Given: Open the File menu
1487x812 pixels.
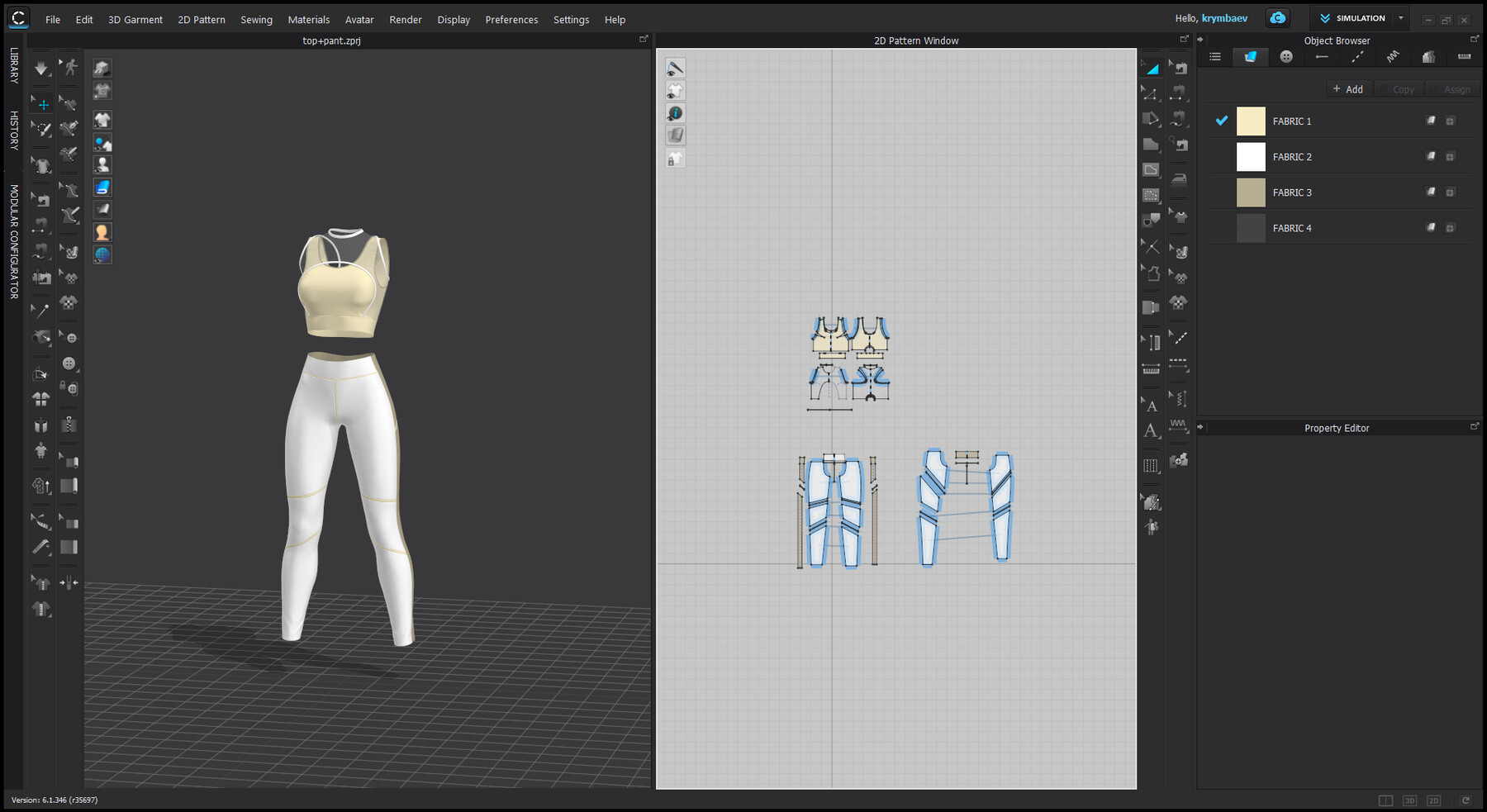Looking at the screenshot, I should 53,20.
